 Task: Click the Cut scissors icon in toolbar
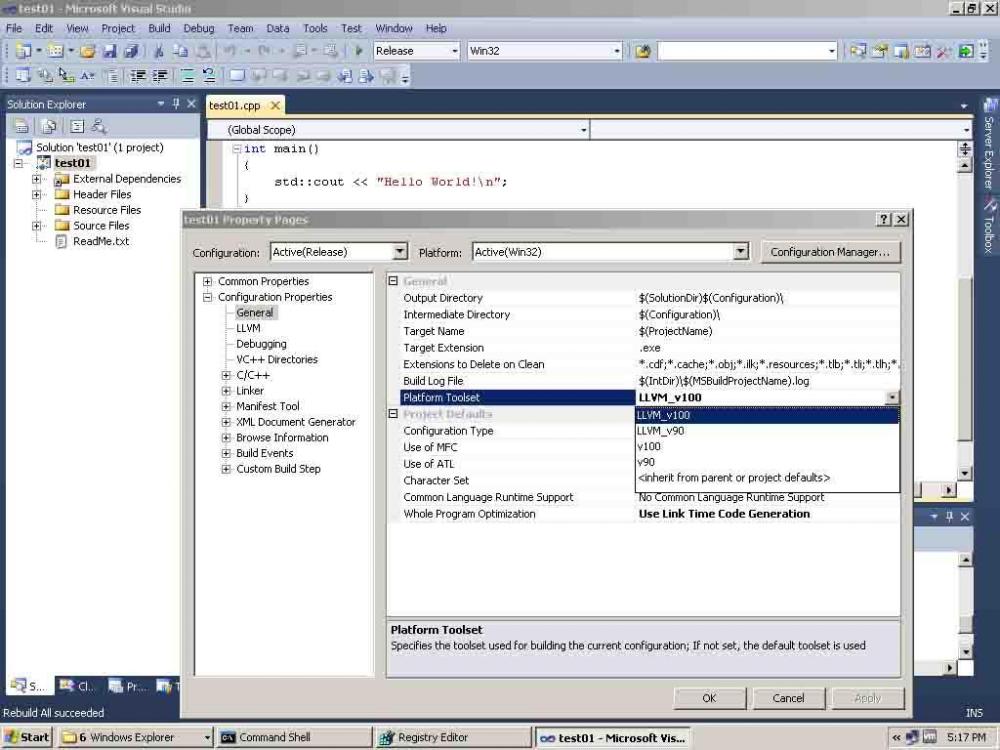coord(158,51)
